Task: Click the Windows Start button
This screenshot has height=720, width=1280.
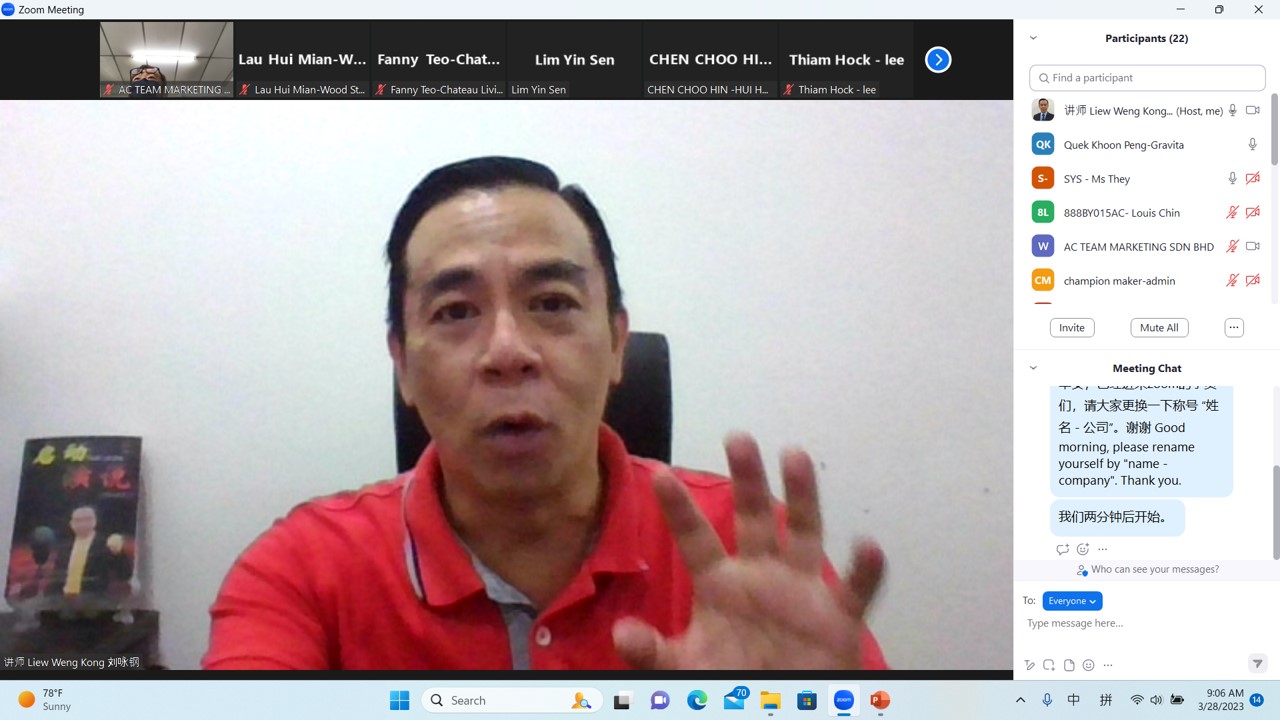Action: point(399,700)
